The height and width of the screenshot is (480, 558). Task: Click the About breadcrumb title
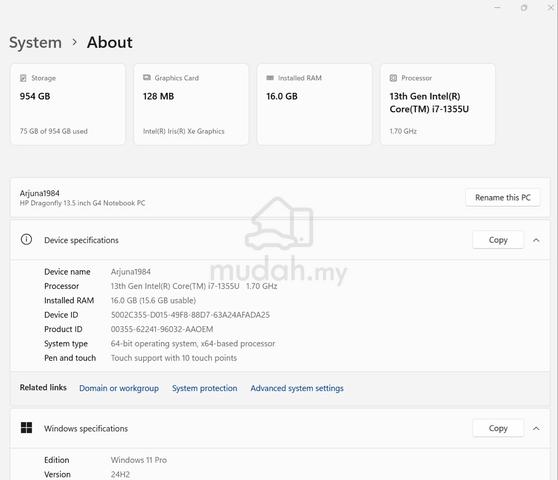click(110, 42)
